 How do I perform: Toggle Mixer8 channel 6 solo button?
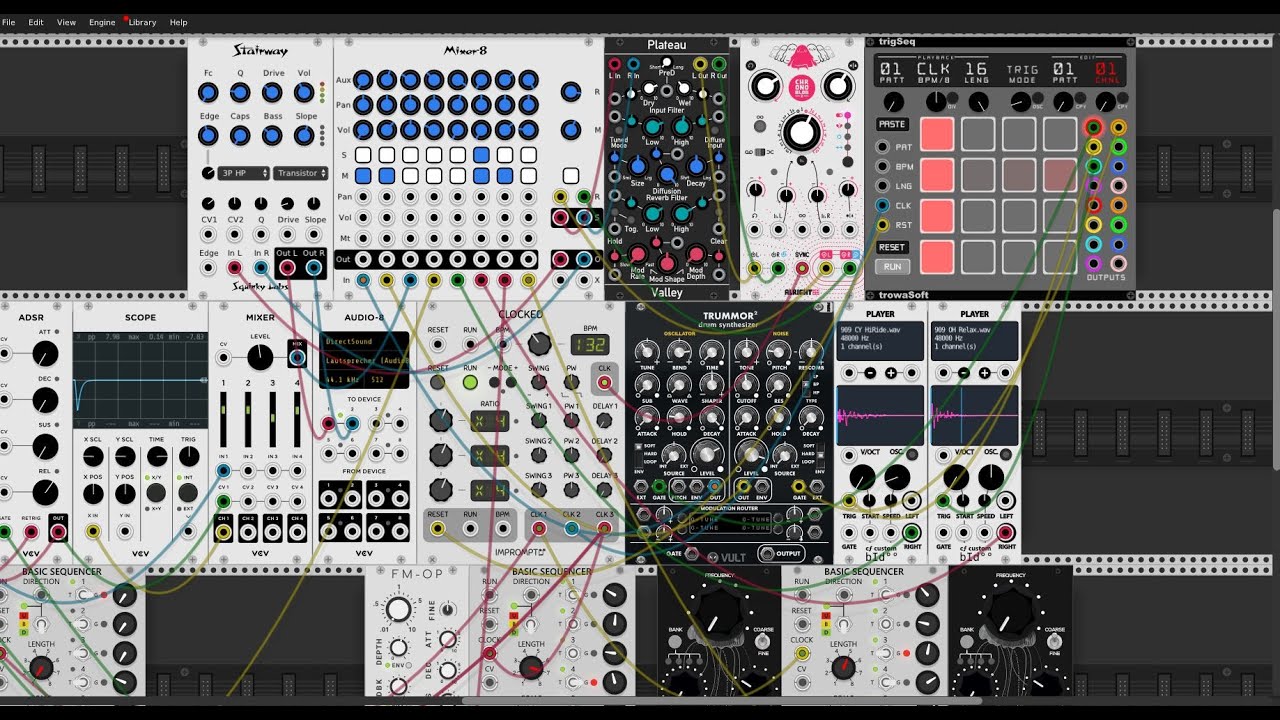click(x=482, y=155)
